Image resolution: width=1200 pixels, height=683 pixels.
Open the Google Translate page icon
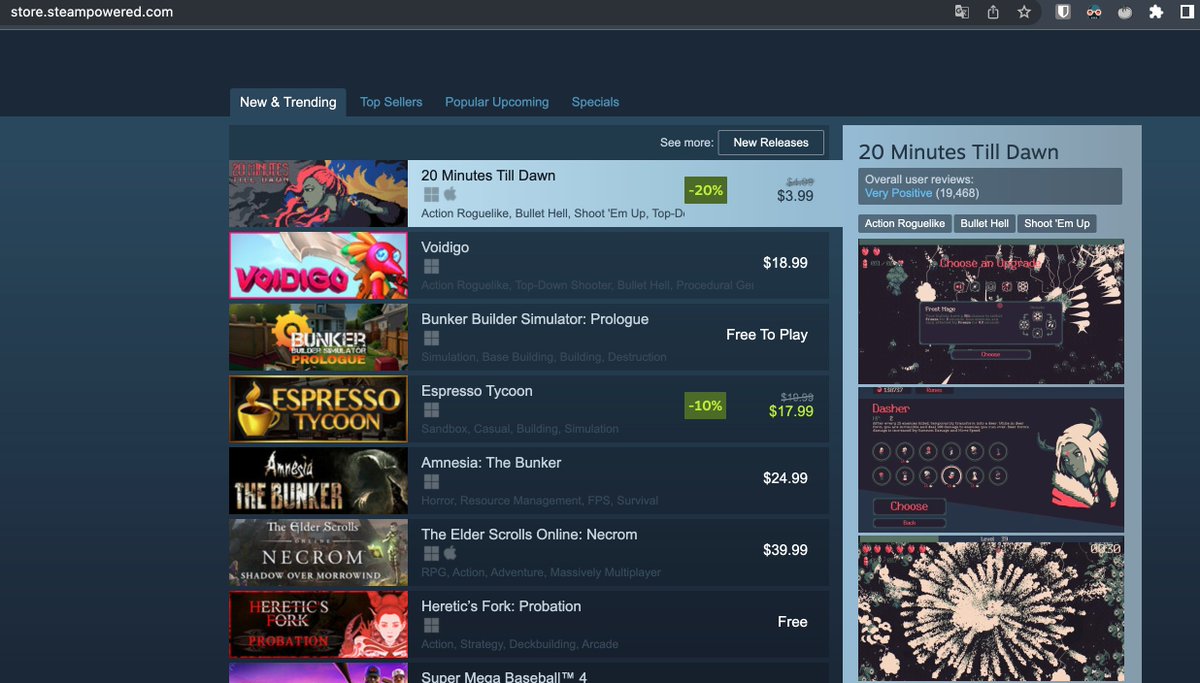962,12
